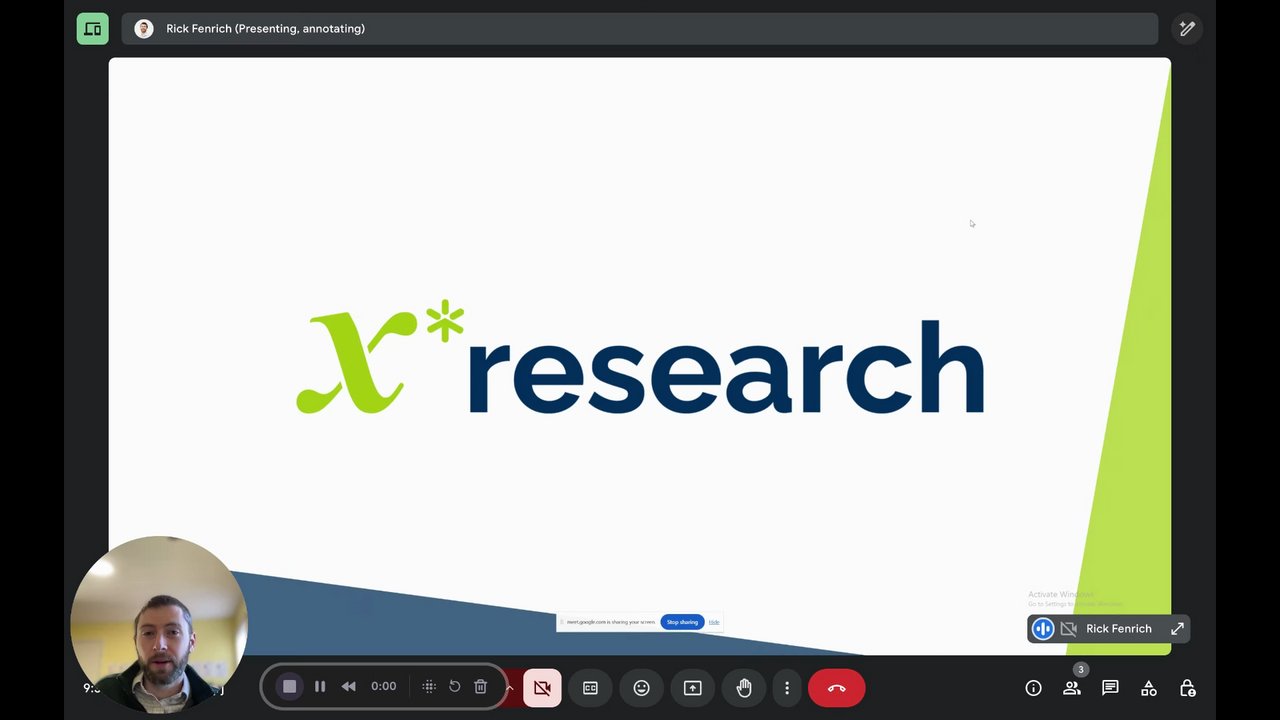Stop the screen recording with square button
The height and width of the screenshot is (720, 1280).
click(x=290, y=687)
